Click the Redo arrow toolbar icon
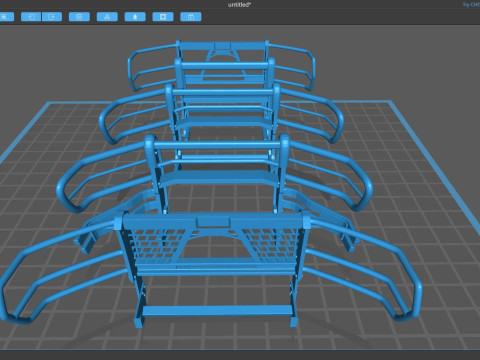This screenshot has height=360, width=480. (x=52, y=17)
